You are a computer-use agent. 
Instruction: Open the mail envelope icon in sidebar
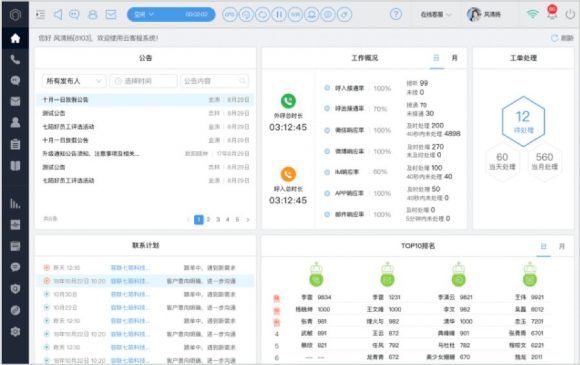15,101
